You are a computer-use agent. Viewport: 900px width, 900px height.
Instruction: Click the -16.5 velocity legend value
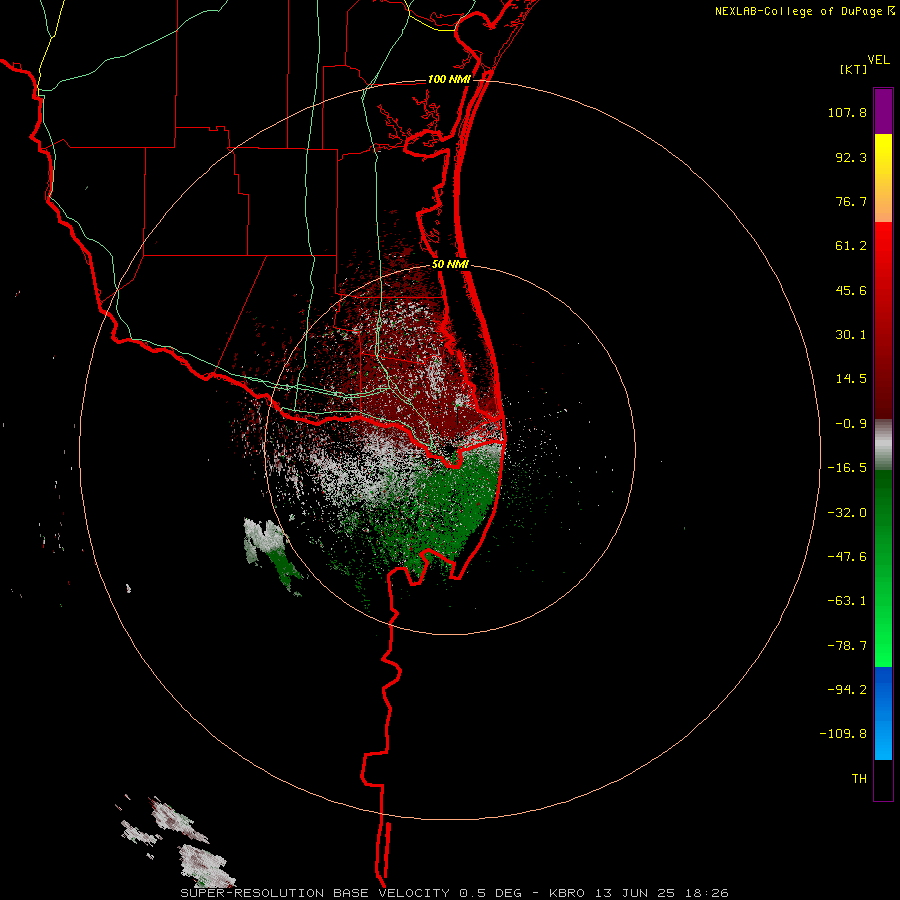click(x=847, y=468)
